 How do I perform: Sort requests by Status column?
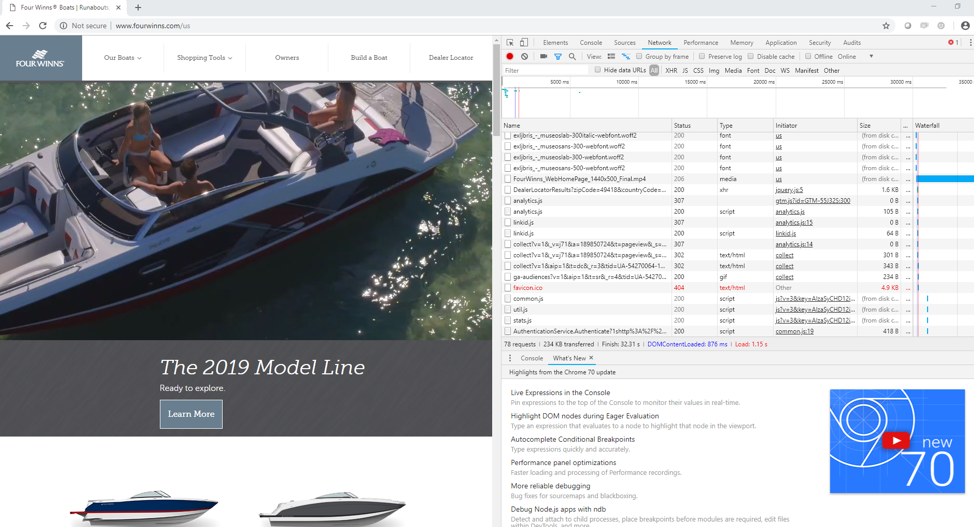[x=694, y=126]
